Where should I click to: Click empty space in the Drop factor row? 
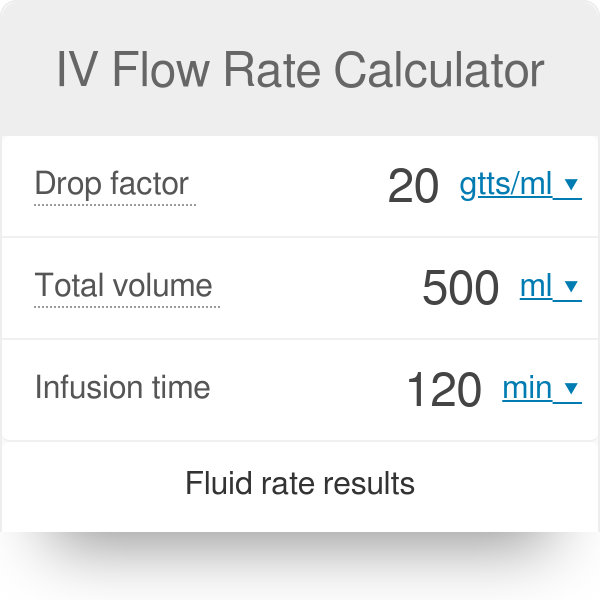[x=287, y=186]
